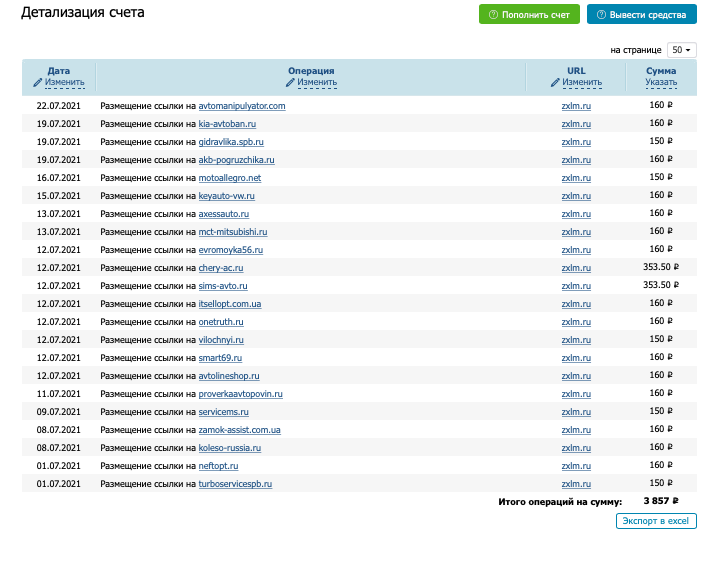This screenshot has height=561, width=721.
Task: Select date 11.07.2021 in proverkaavtopovin.ru row
Action: pyautogui.click(x=58, y=394)
